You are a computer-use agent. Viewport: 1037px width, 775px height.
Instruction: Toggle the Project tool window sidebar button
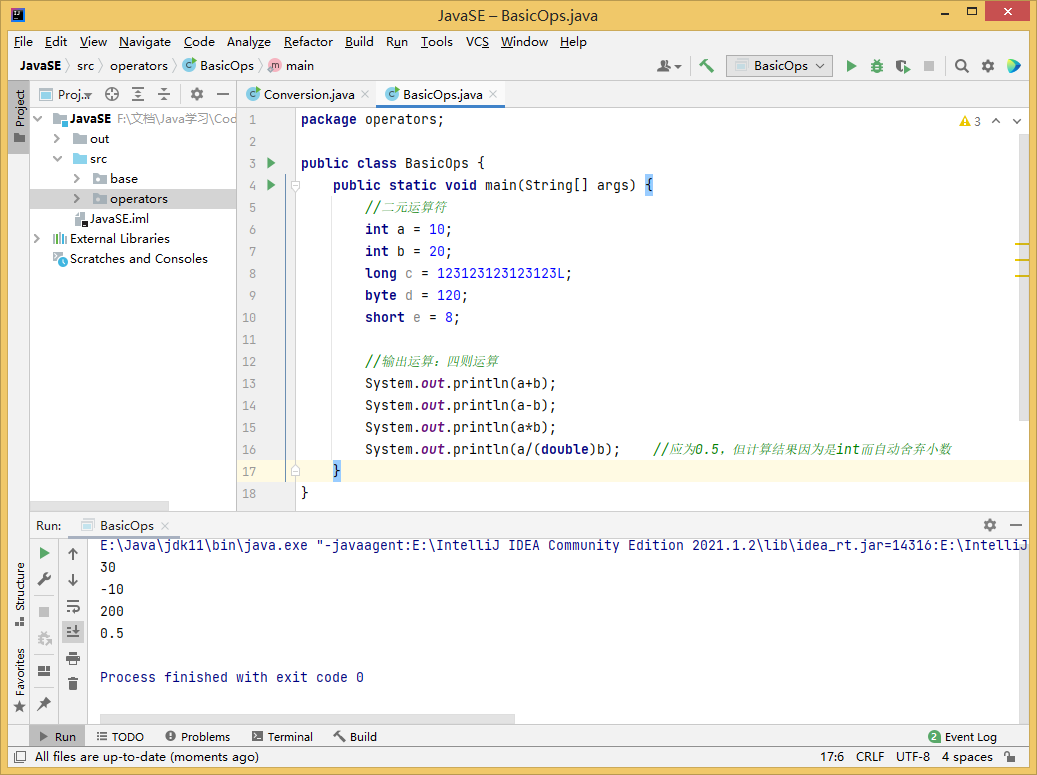[x=19, y=116]
